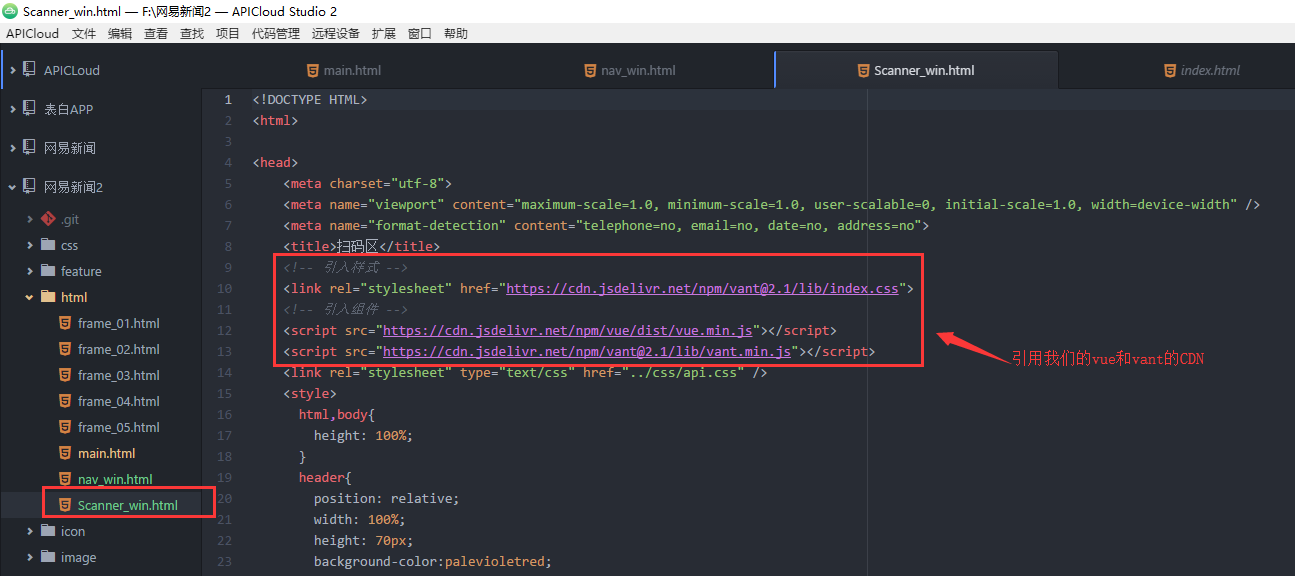Click the APICloud project device icon
The image size is (1295, 576).
pyautogui.click(x=28, y=69)
